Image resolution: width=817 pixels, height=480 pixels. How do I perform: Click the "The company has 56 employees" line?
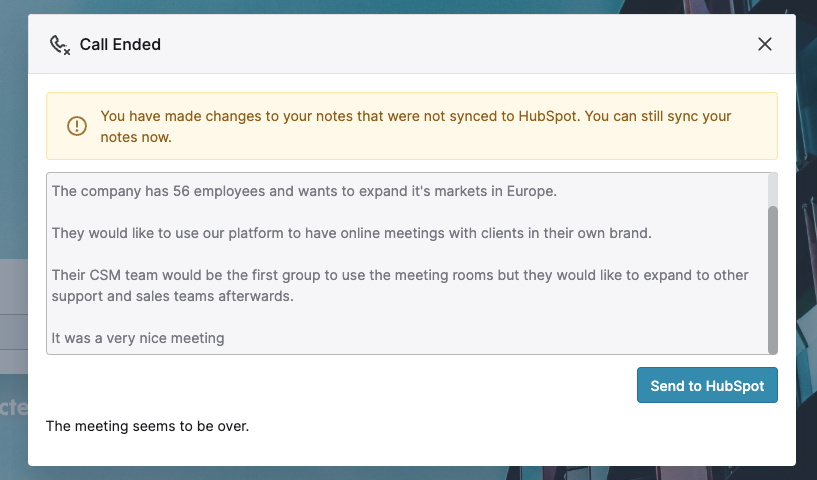304,191
